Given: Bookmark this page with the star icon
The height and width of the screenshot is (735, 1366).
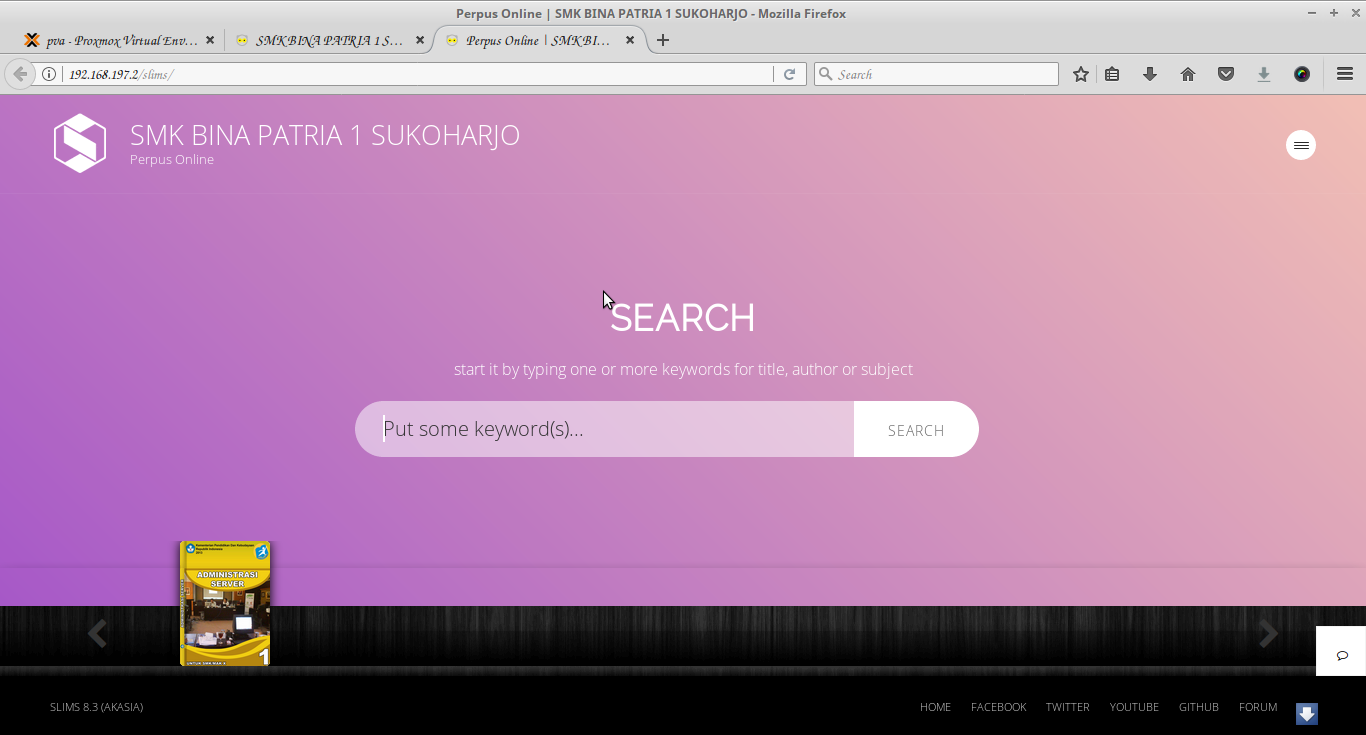Looking at the screenshot, I should pos(1081,74).
